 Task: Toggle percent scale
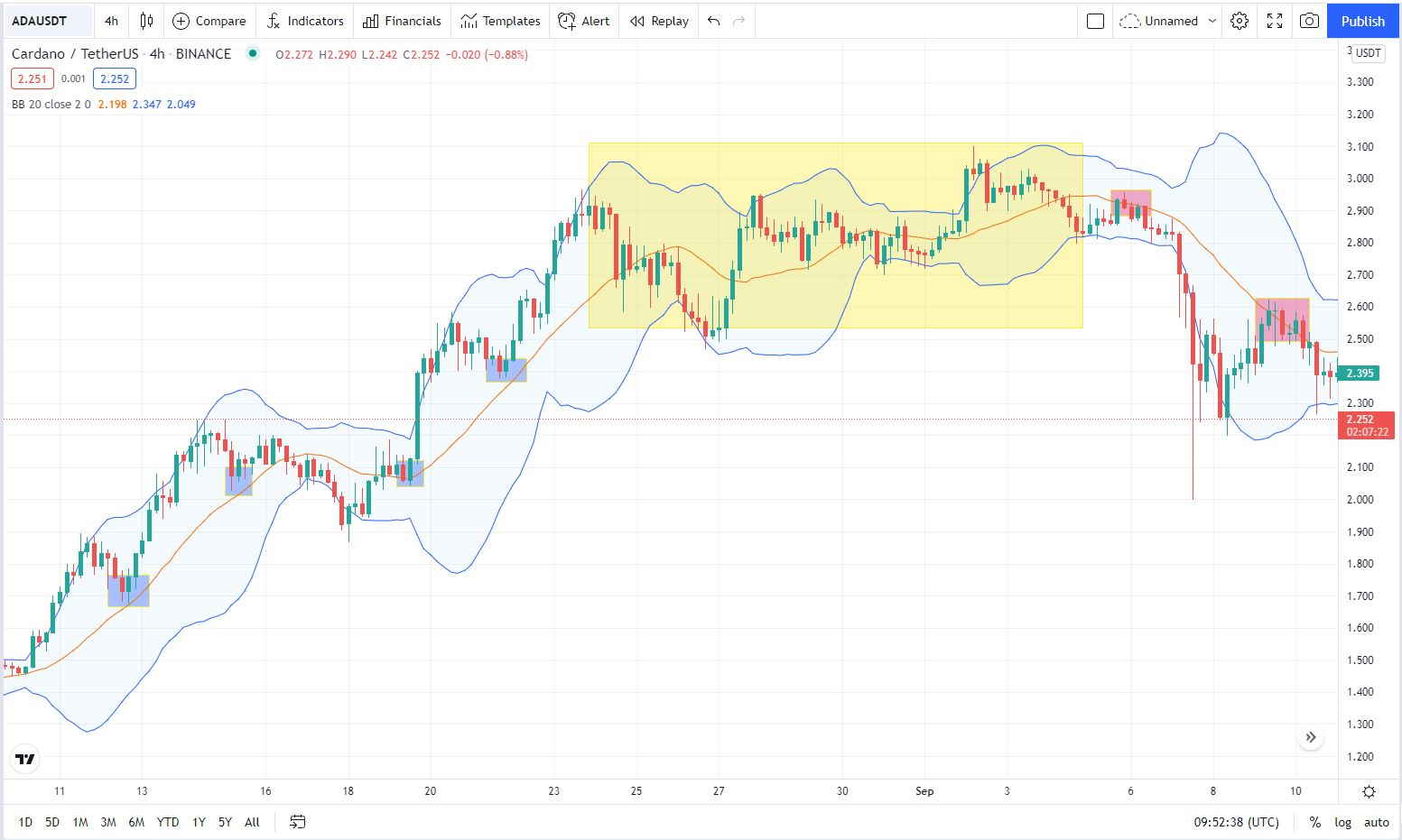coord(1315,822)
